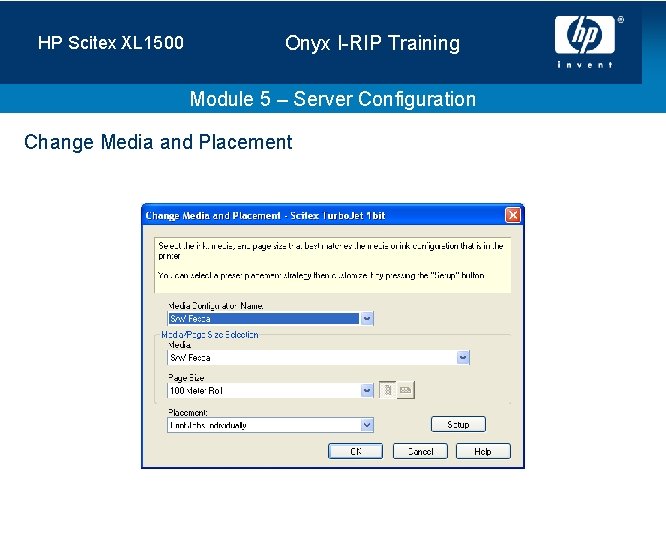Open the Media Configuration Name dropdown
Image resolution: width=666 pixels, height=539 pixels.
(367, 318)
